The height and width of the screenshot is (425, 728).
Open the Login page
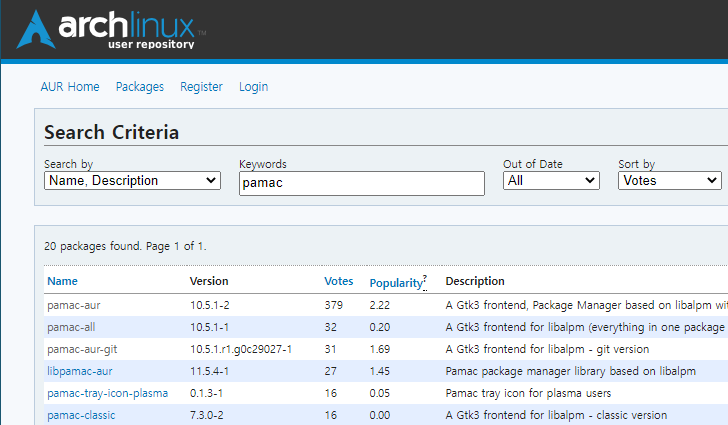click(x=254, y=87)
